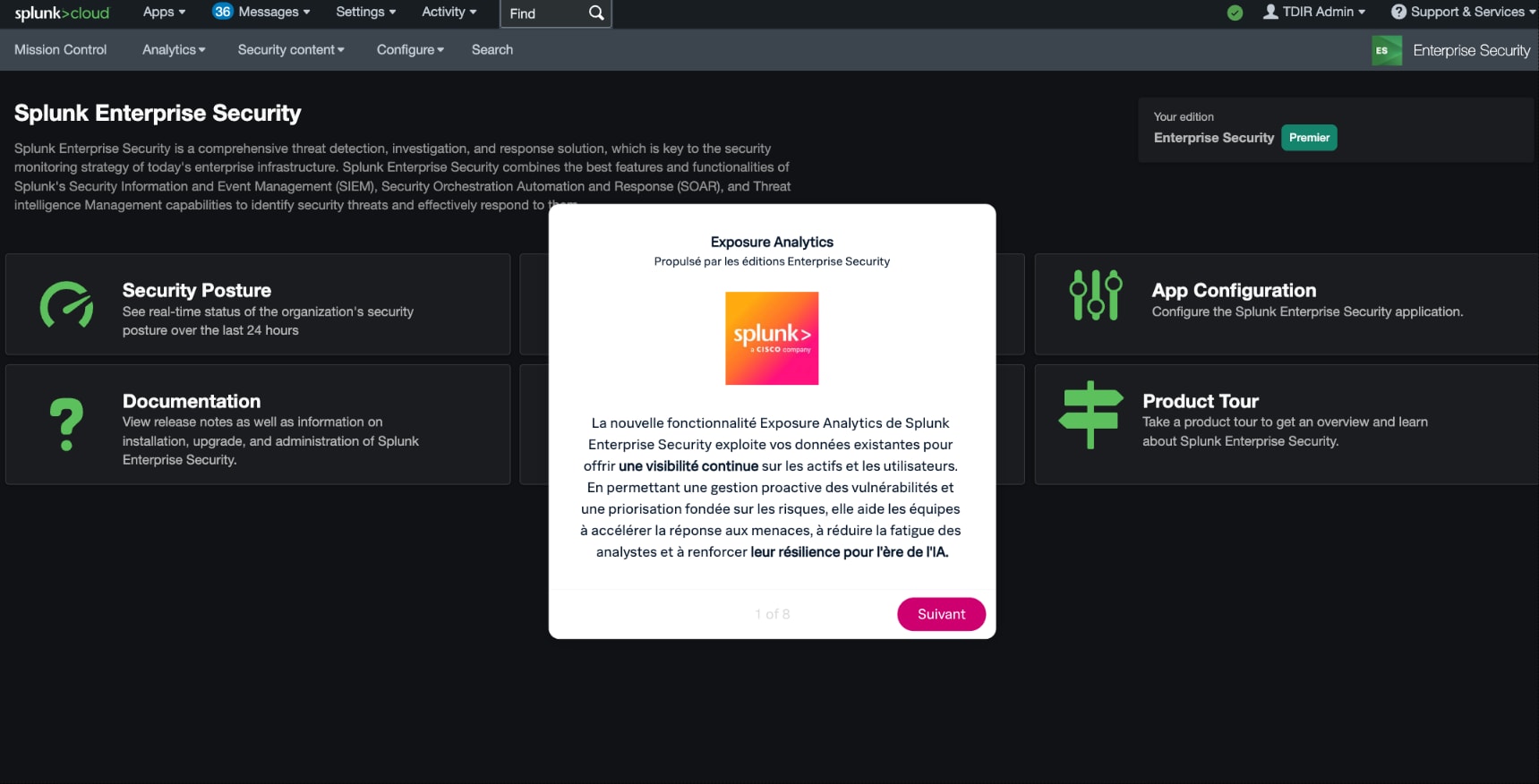Click the Suivant button
The image size is (1539, 784).
coord(941,614)
